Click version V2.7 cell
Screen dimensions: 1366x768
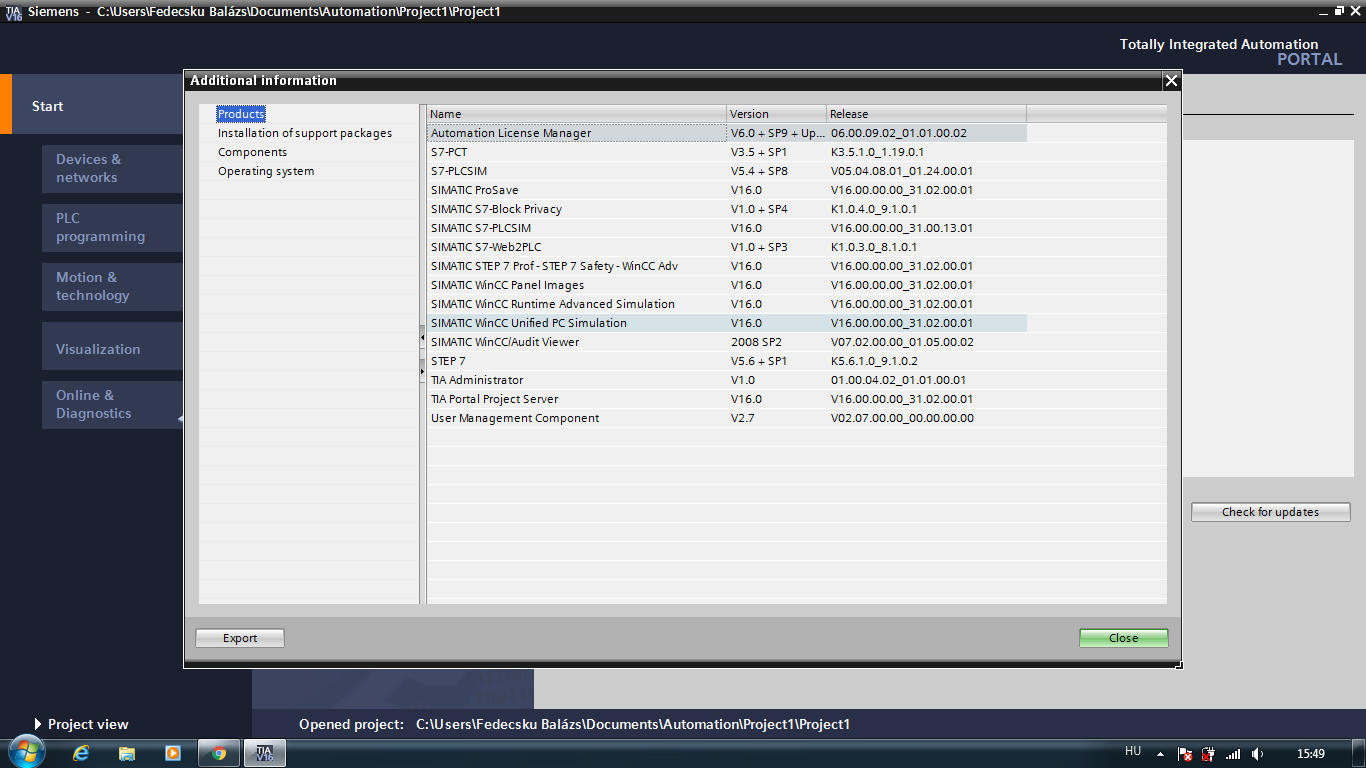(777, 418)
